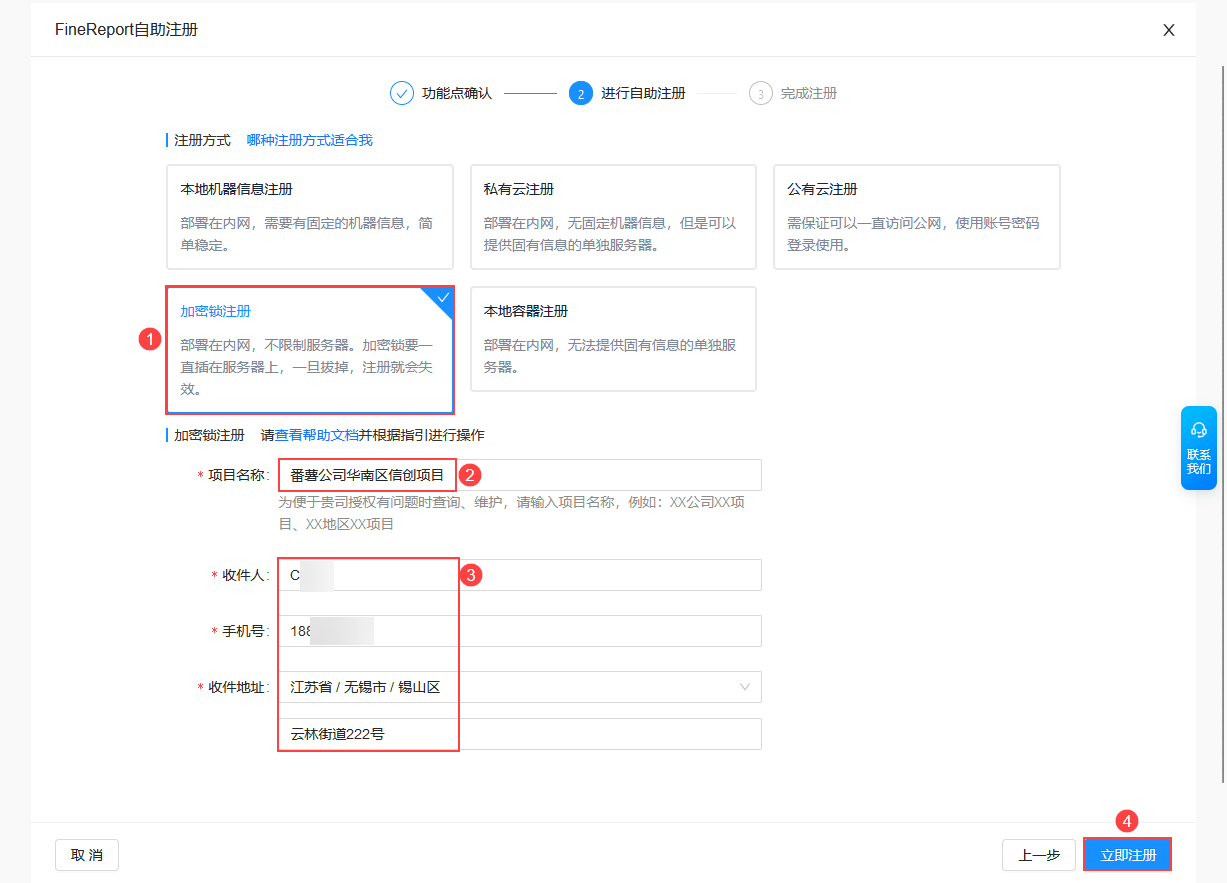This screenshot has height=883, width=1227.
Task: Select the 公有云注册 card
Action: click(x=917, y=217)
